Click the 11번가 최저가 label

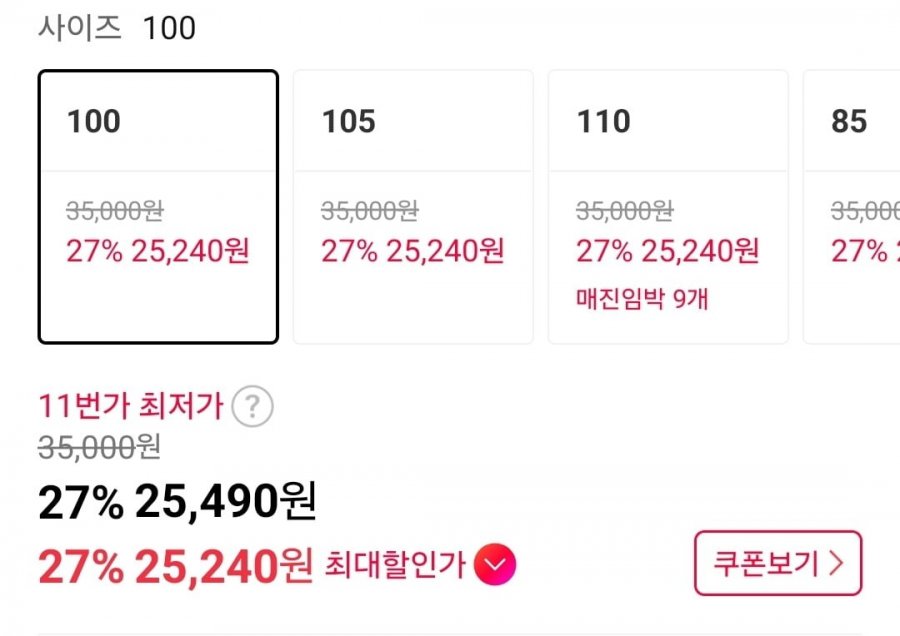(130, 406)
